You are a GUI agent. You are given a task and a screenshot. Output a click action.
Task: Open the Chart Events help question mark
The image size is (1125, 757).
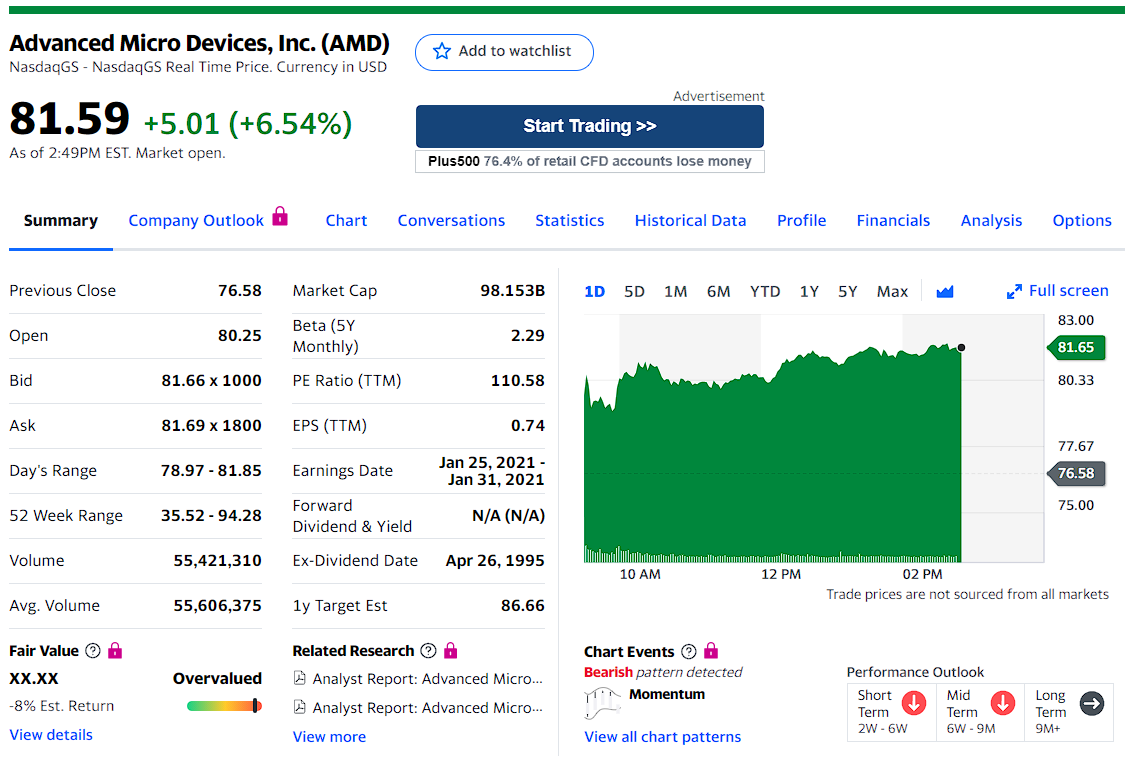(689, 652)
